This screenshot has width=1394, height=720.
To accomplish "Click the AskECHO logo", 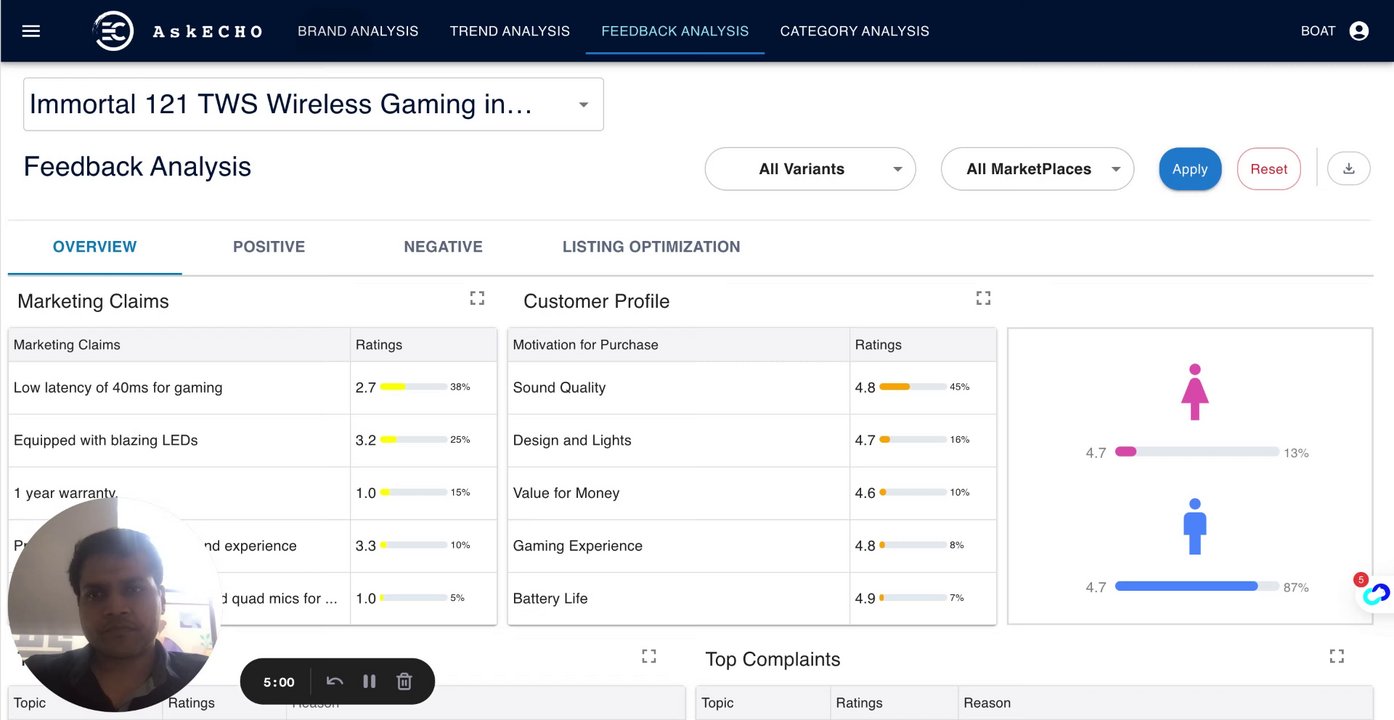I will click(178, 31).
